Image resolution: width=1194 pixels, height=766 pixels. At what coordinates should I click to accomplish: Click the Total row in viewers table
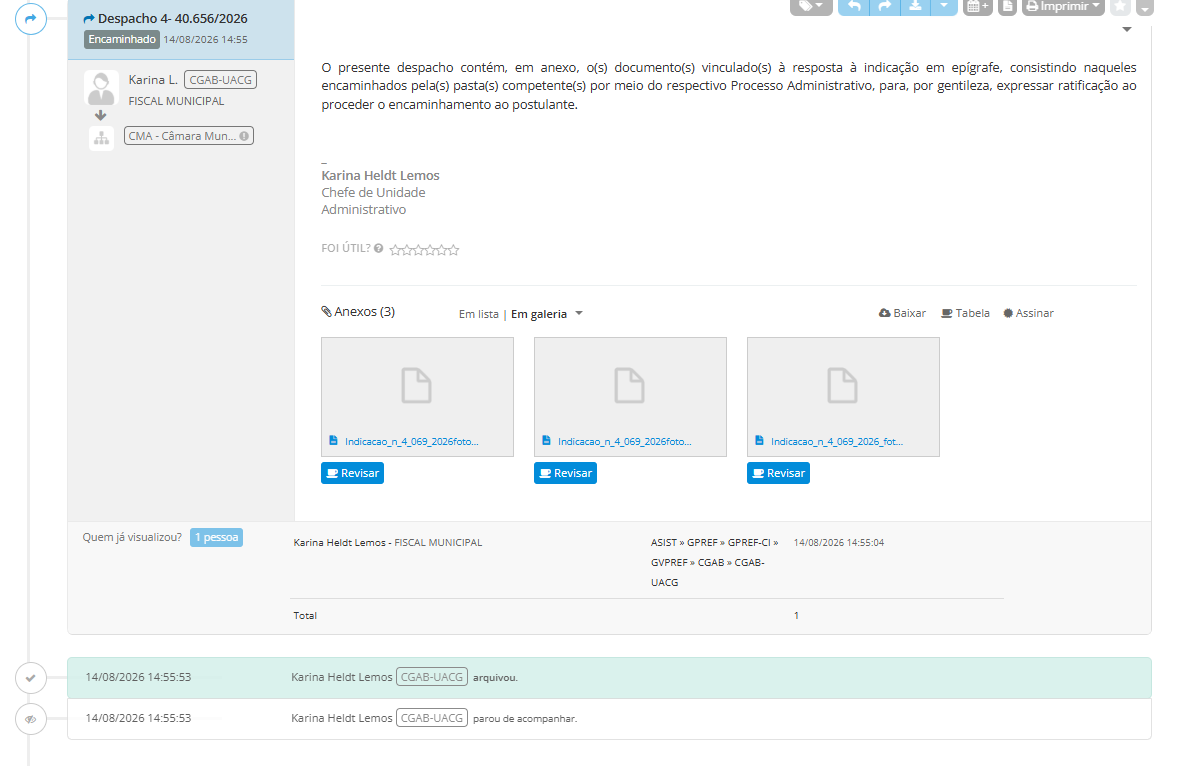click(x=646, y=615)
